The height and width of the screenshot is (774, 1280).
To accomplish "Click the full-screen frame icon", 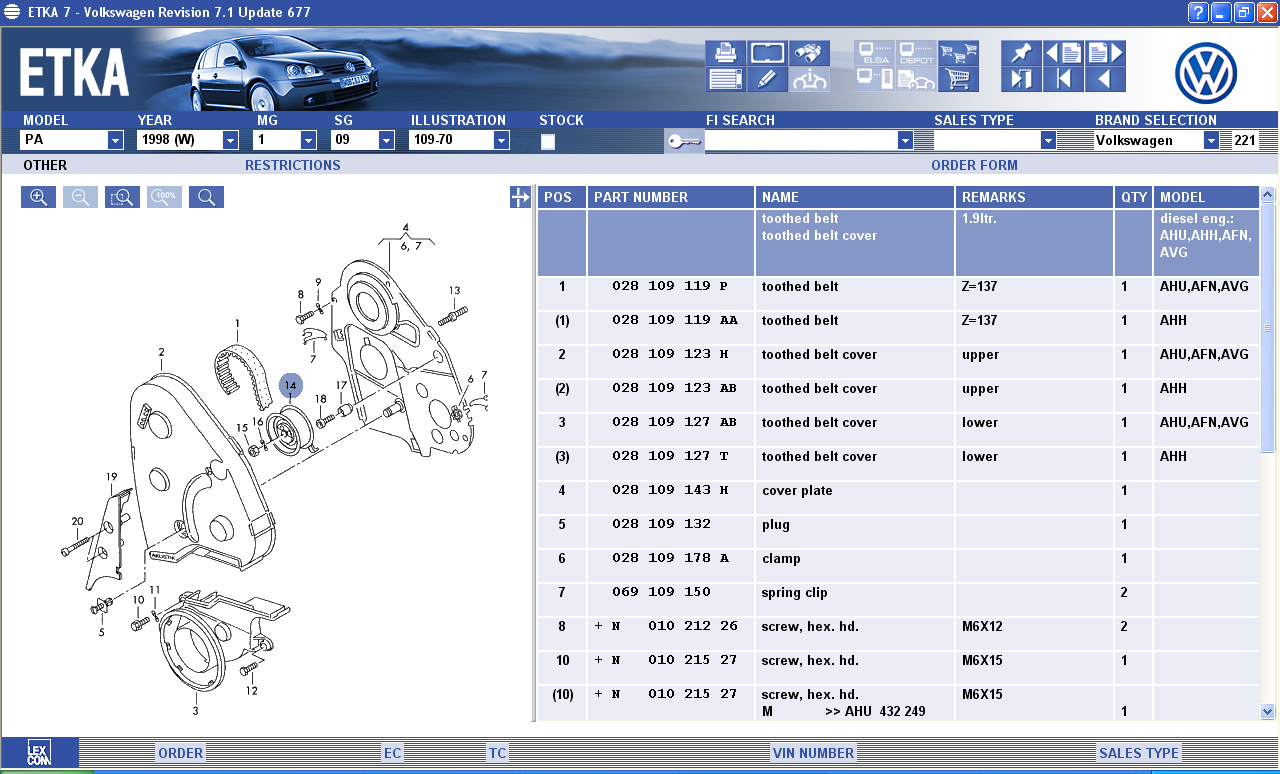I will coord(767,53).
